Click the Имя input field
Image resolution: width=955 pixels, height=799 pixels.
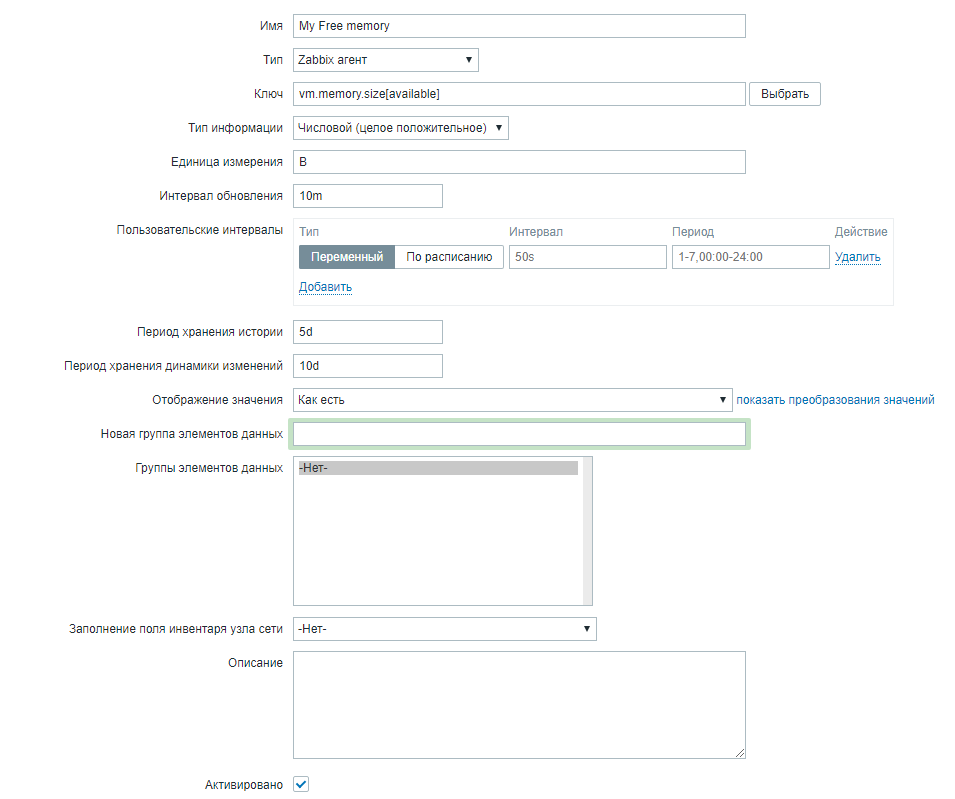(520, 26)
